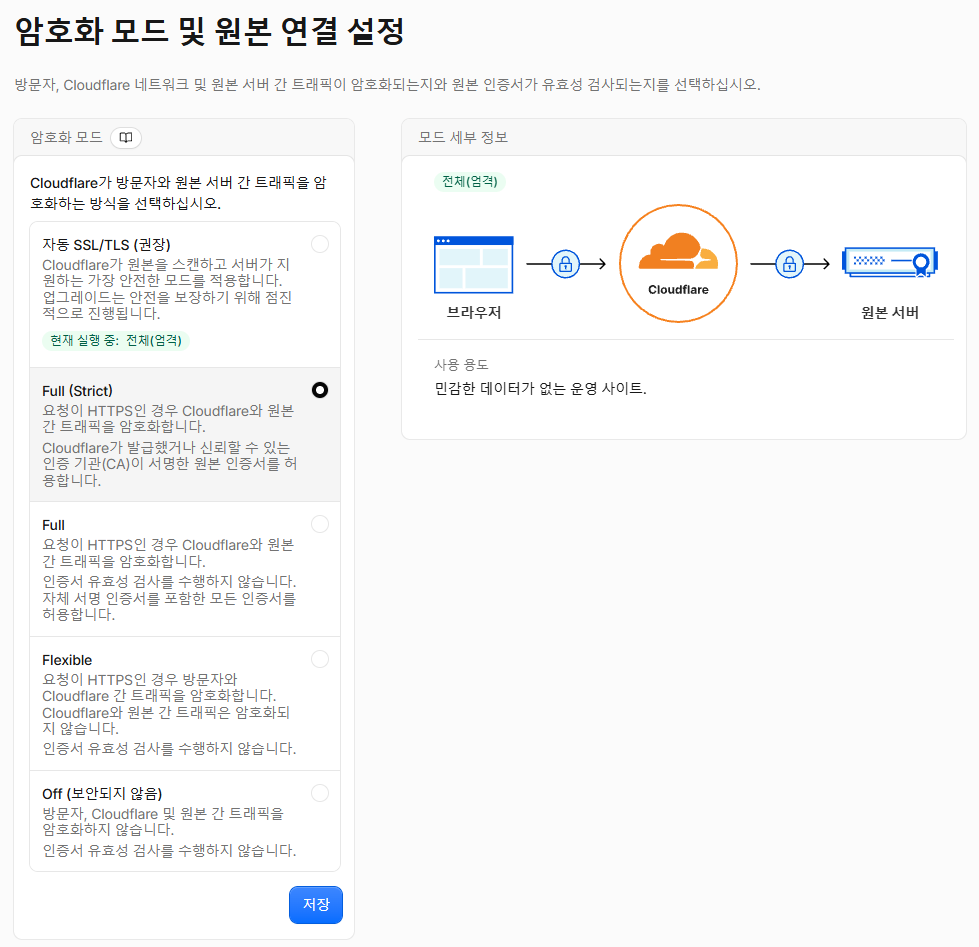
Task: Select the Full (Strict) radio button
Action: coord(320,390)
